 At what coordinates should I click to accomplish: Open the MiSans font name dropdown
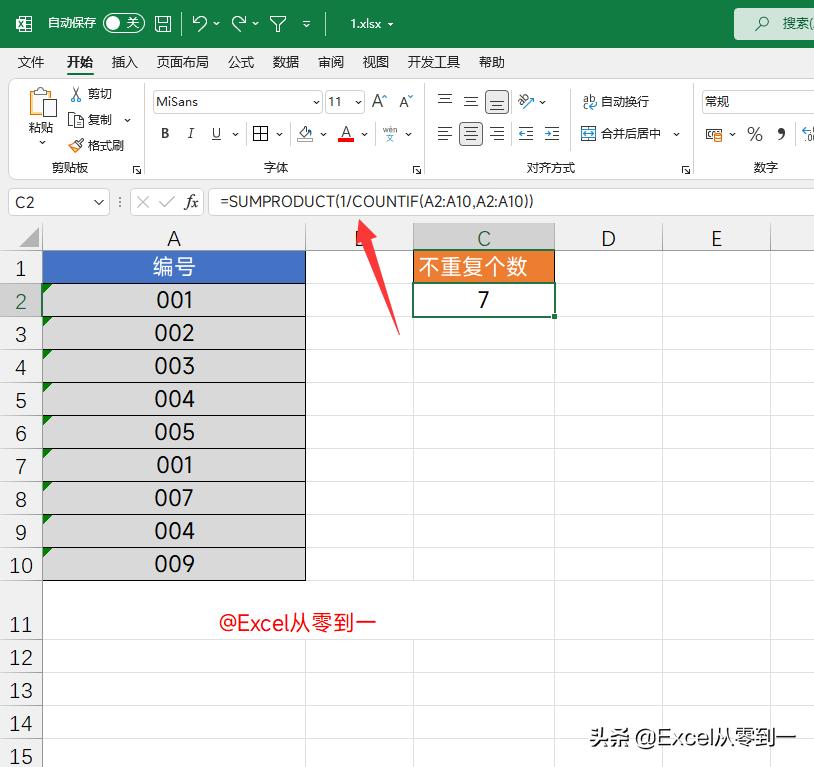click(315, 101)
